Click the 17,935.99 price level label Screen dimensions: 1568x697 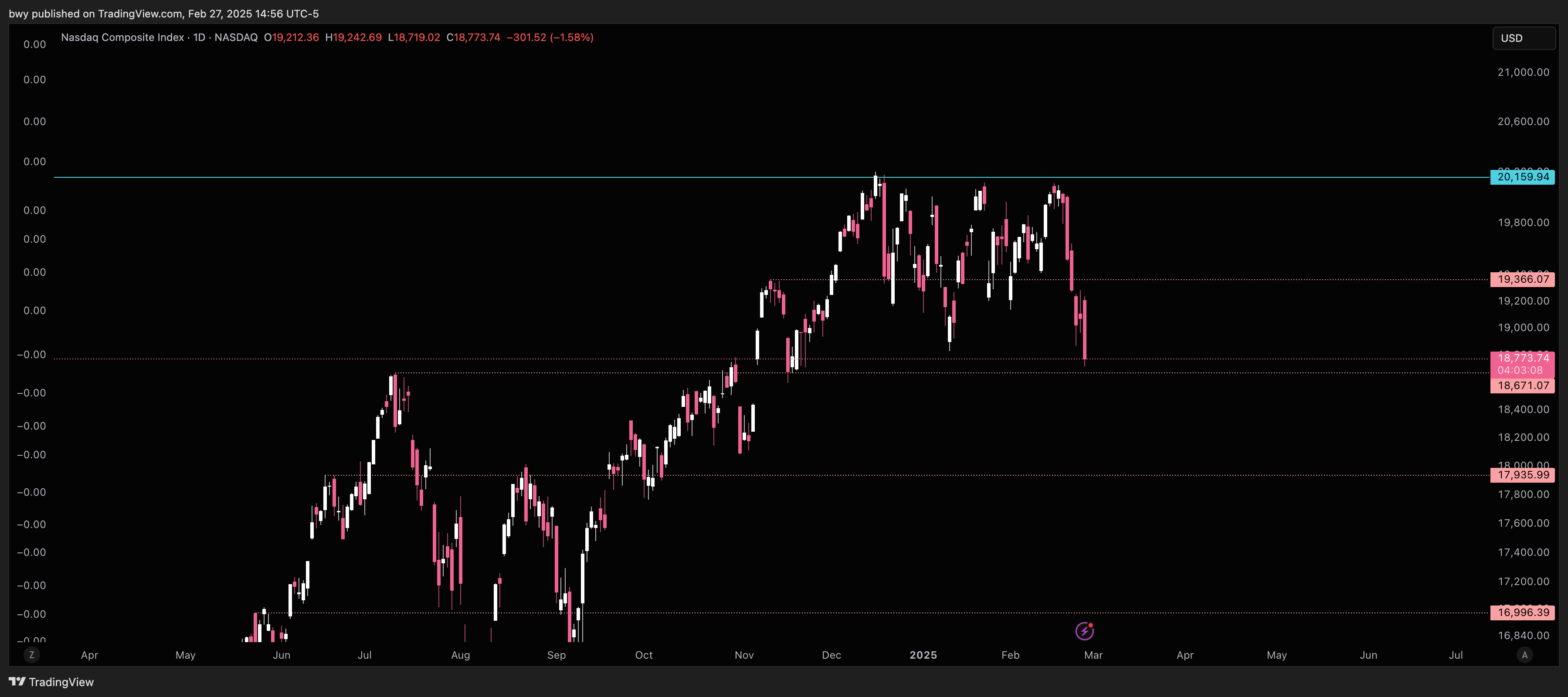(1522, 475)
